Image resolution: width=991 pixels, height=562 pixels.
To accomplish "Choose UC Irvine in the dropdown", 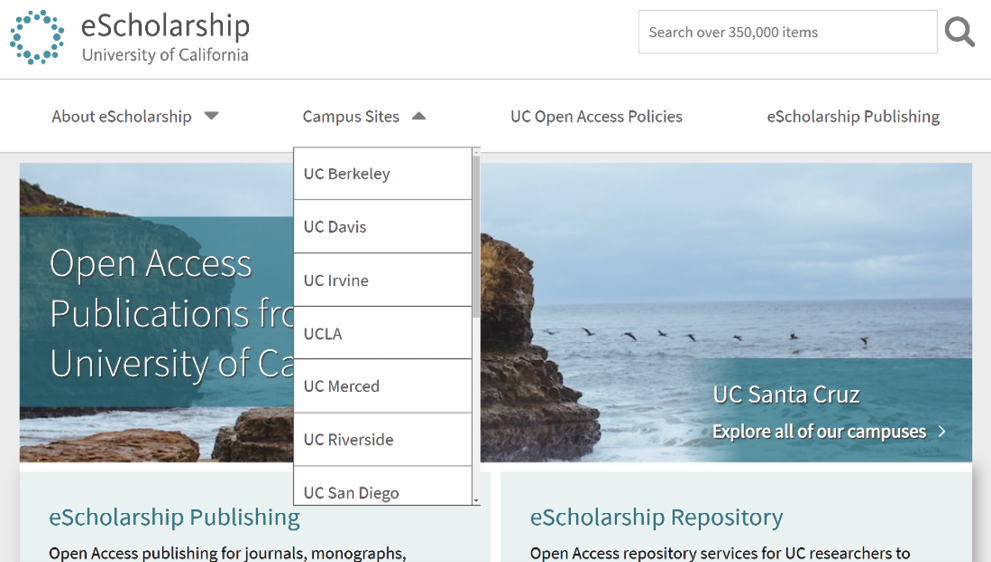I will pos(382,280).
